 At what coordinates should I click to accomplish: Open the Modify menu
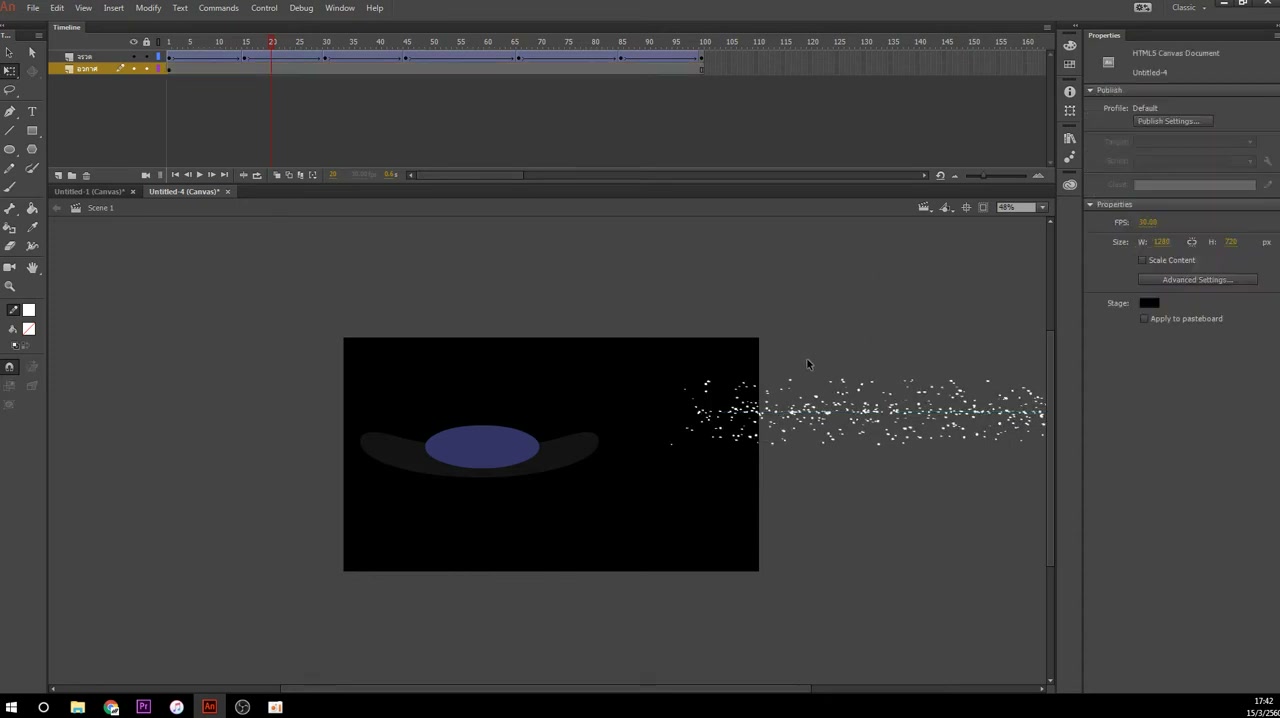click(x=148, y=8)
